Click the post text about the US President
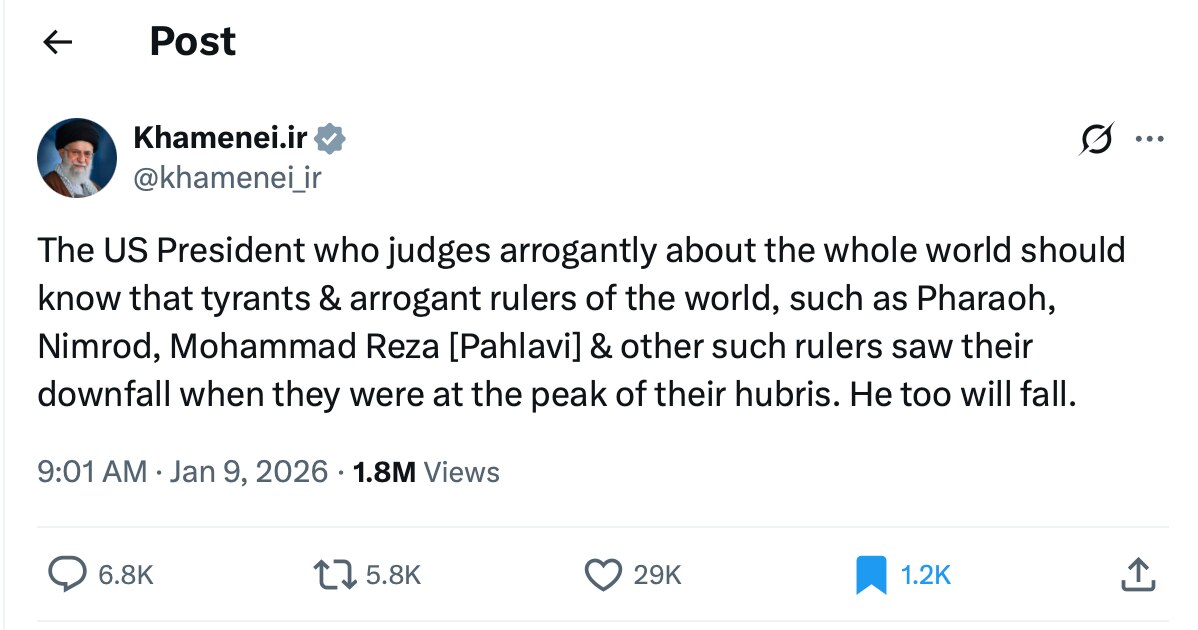Viewport: 1198px width, 630px height. point(580,321)
